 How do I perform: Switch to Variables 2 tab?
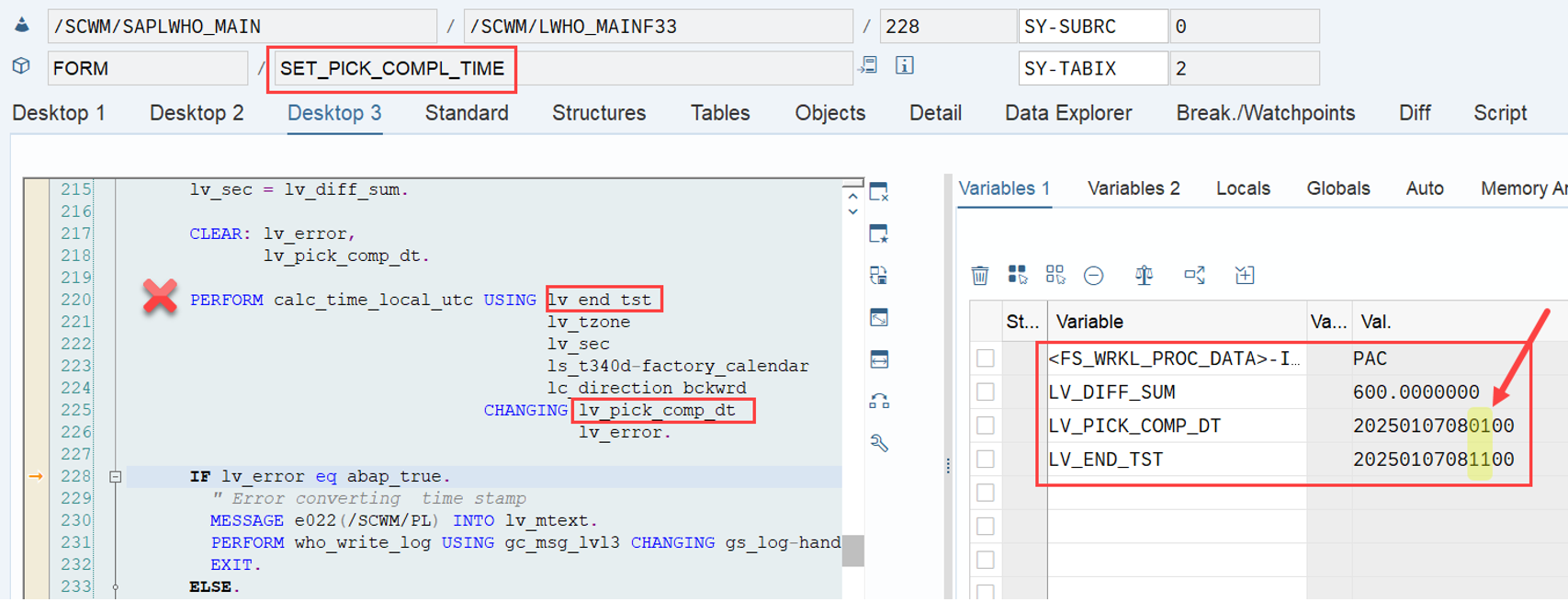pos(1134,188)
